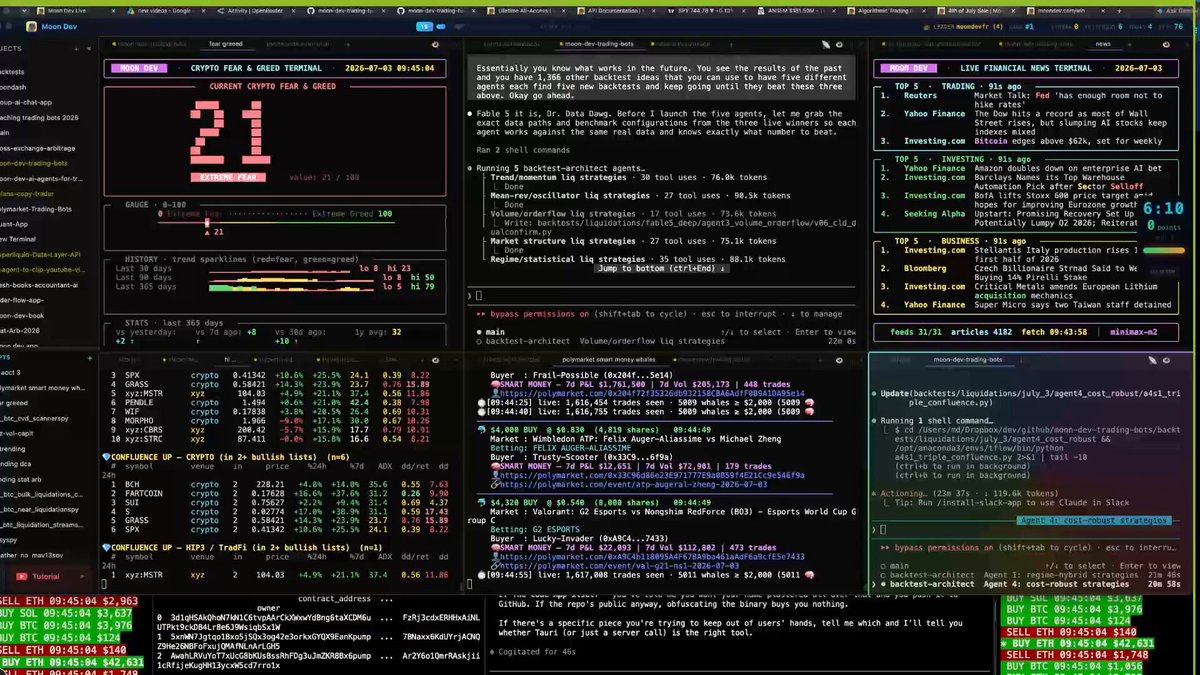1200x675 pixels.
Task: Open the Polymarket-Trading-Bots project in the sidebar
Action: coord(38,209)
